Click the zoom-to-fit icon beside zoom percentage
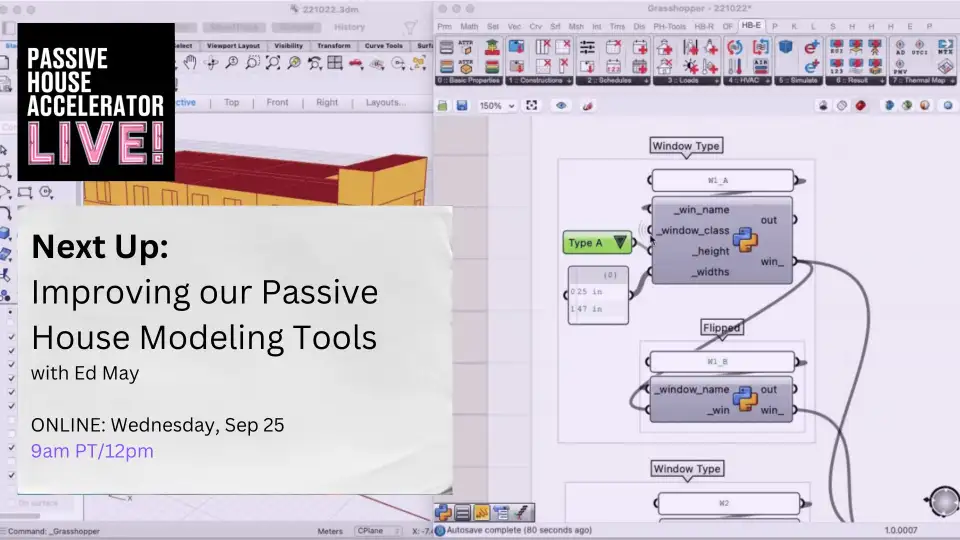Screen dimensions: 960x540 (x=532, y=105)
